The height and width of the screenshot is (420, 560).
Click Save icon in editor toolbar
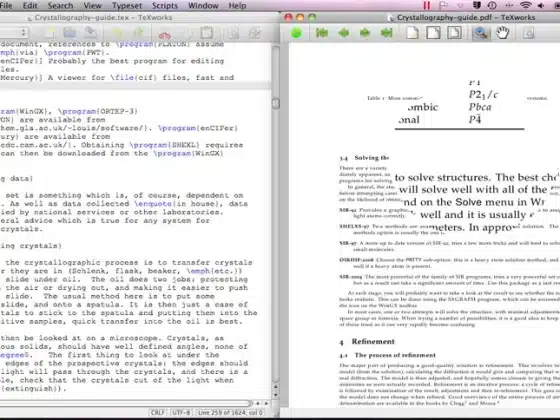[91, 33]
